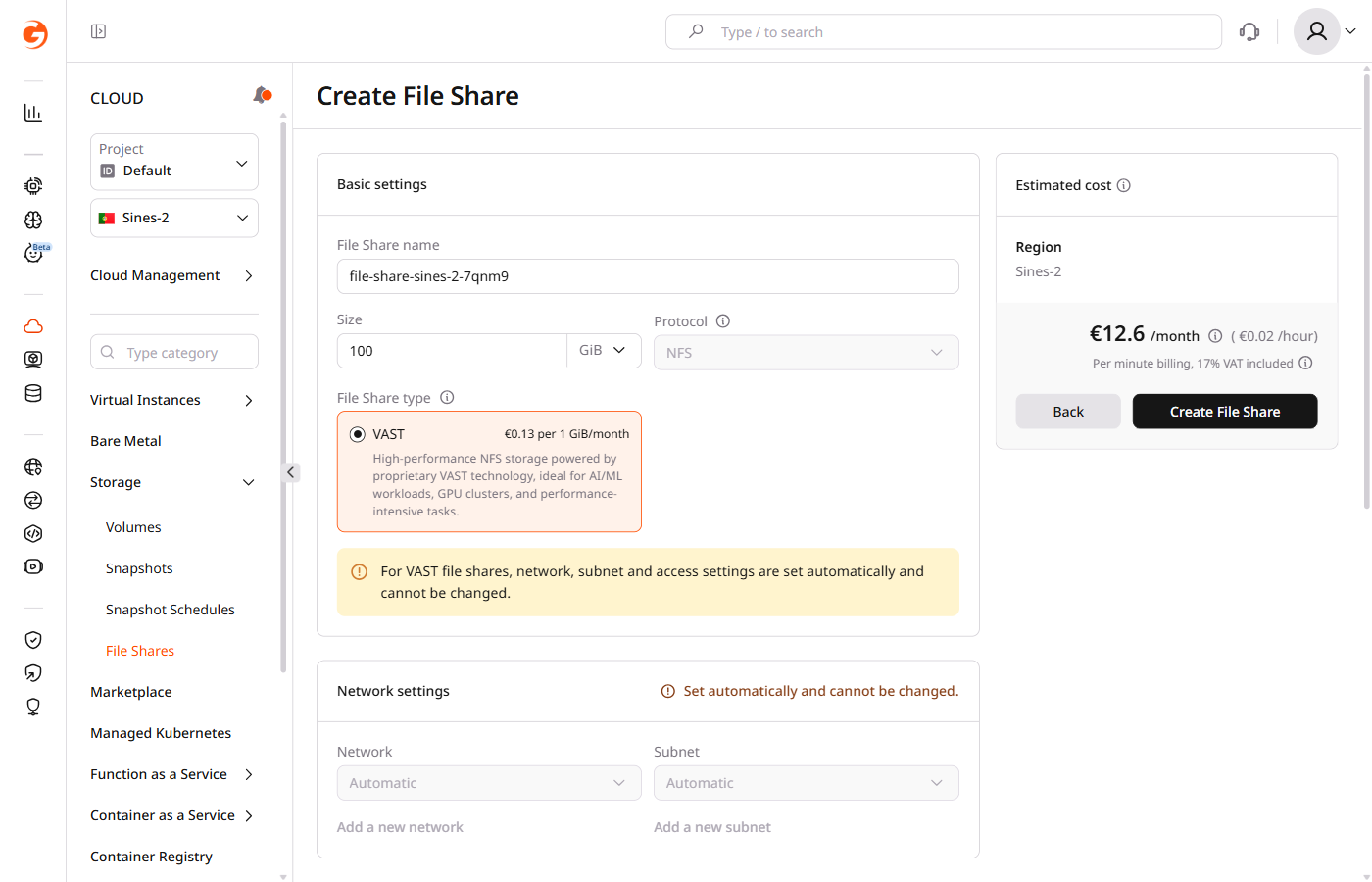Open the video play sidebar icon

[x=33, y=566]
